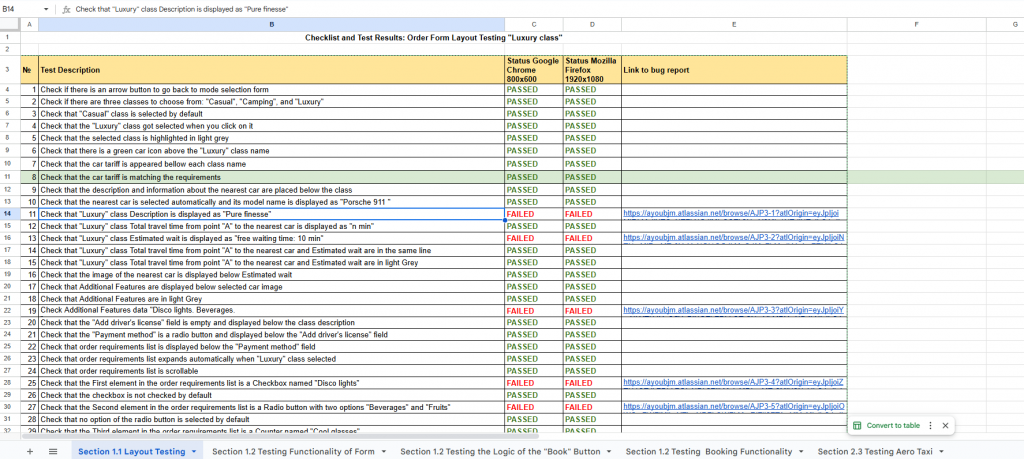Click the add new sheet plus icon
This screenshot has width=1024, height=459.
pos(31,452)
